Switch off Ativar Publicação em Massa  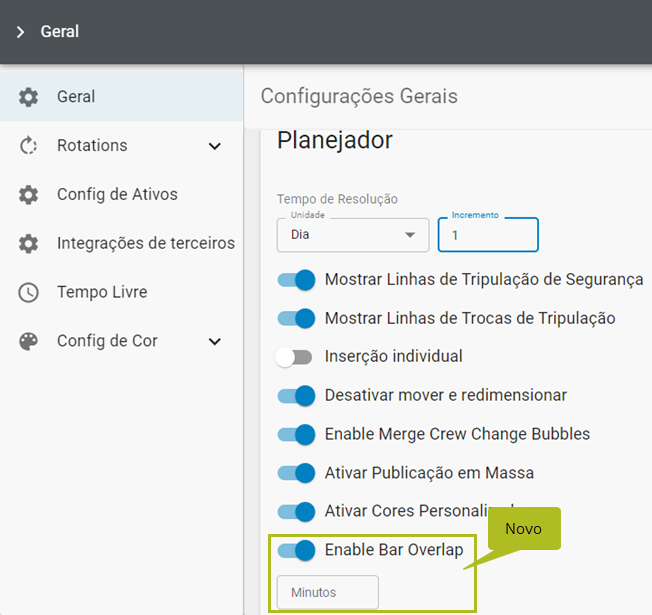click(x=296, y=473)
